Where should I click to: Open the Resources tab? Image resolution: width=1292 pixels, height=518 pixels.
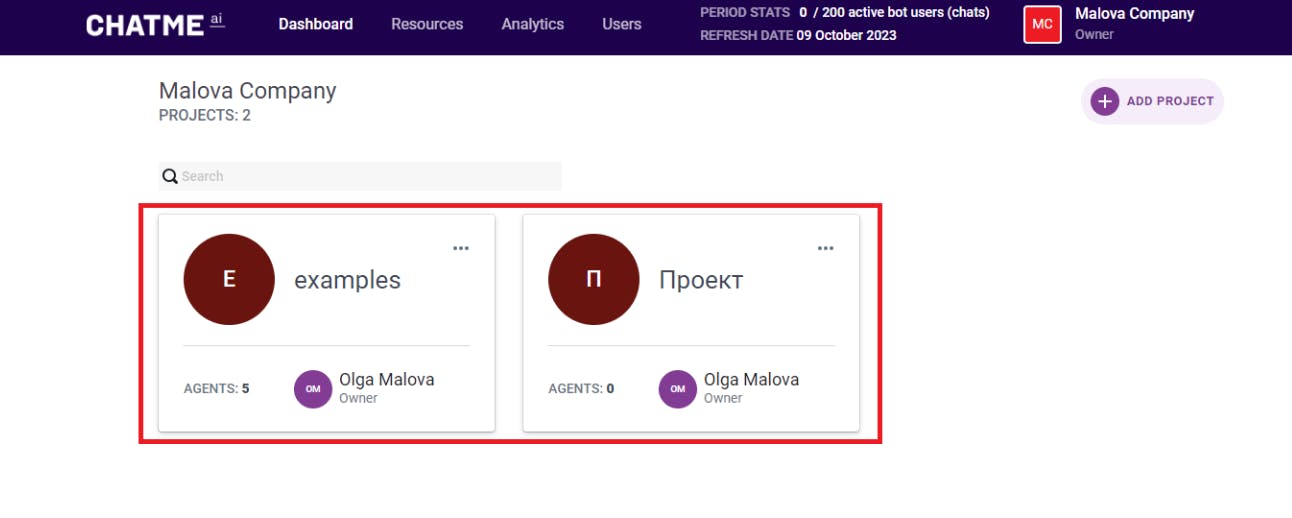tap(427, 24)
